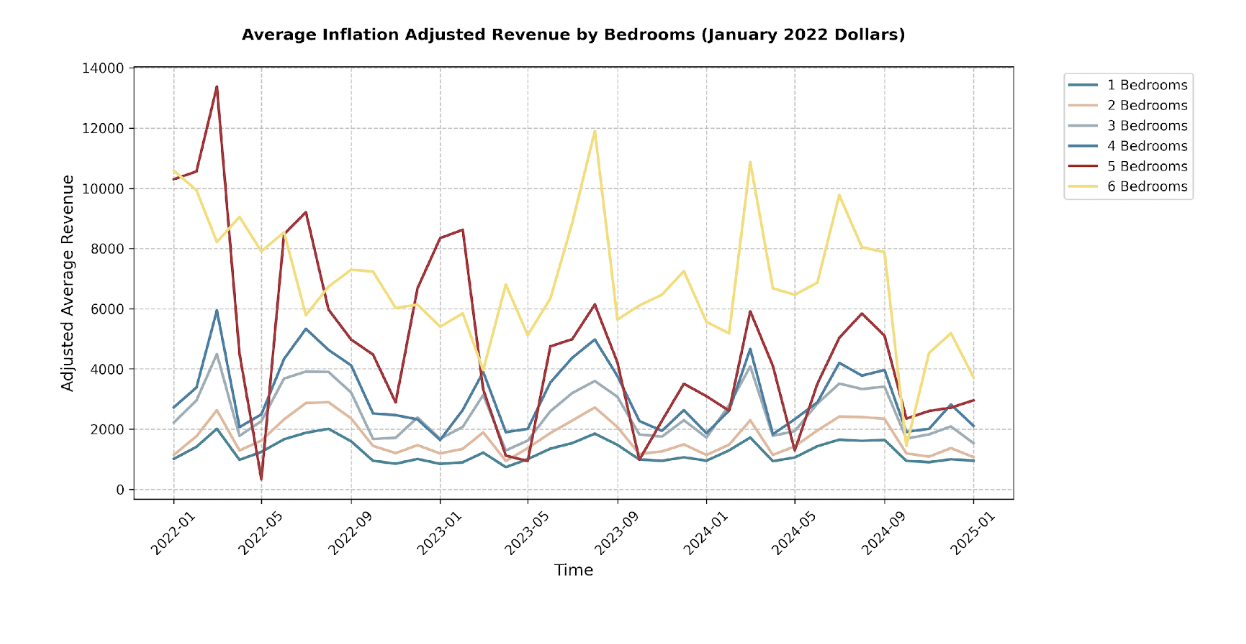Click the Time x-axis label
1246x644 pixels.
573,570
